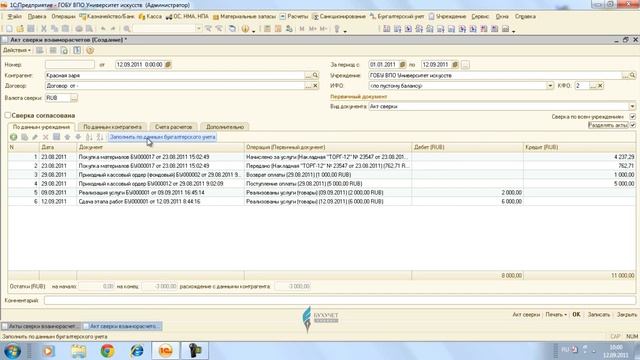Image resolution: width=640 pixels, height=360 pixels.
Task: Click the Sort descending icon in table toolbar
Action: coord(100,137)
